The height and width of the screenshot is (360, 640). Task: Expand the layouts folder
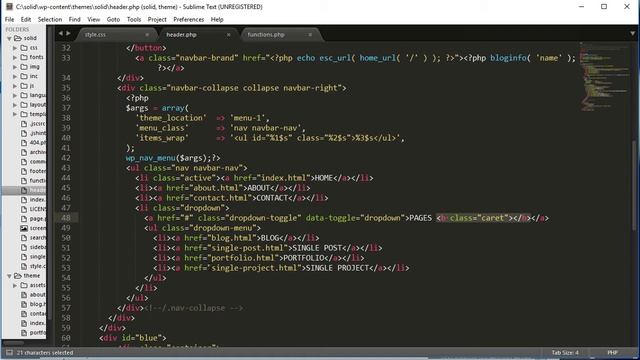pos(15,104)
